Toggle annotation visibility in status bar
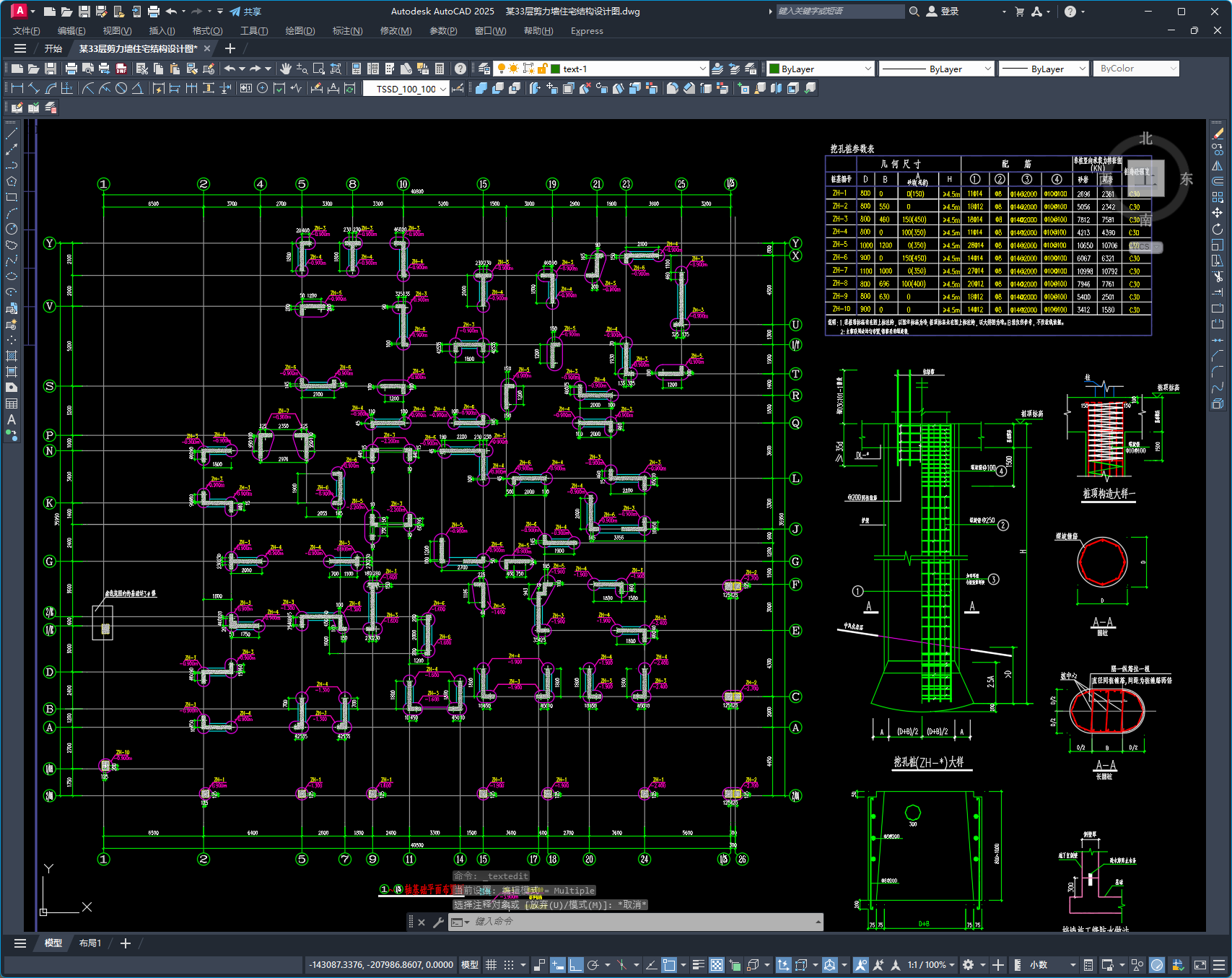 click(x=861, y=965)
